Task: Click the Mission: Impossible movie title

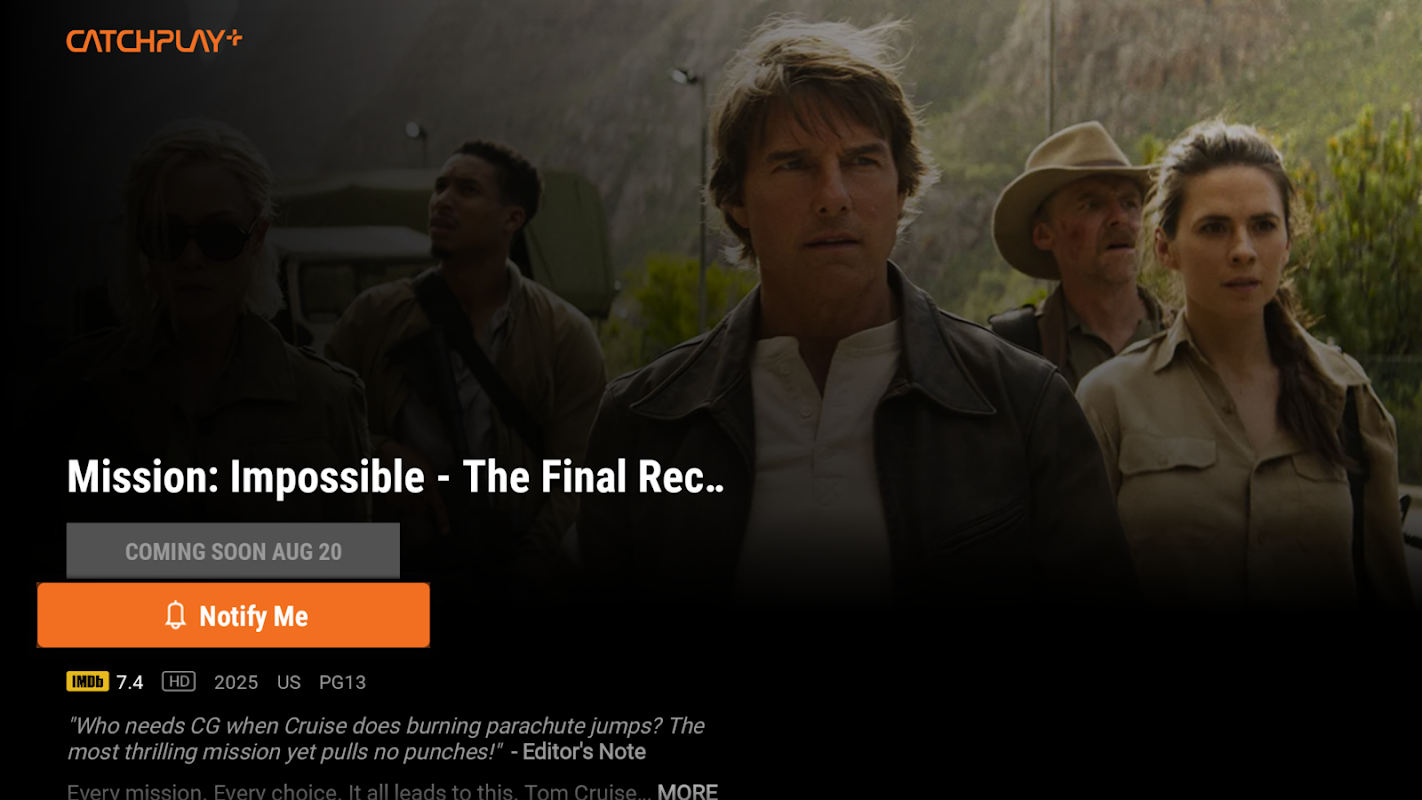Action: [x=395, y=477]
